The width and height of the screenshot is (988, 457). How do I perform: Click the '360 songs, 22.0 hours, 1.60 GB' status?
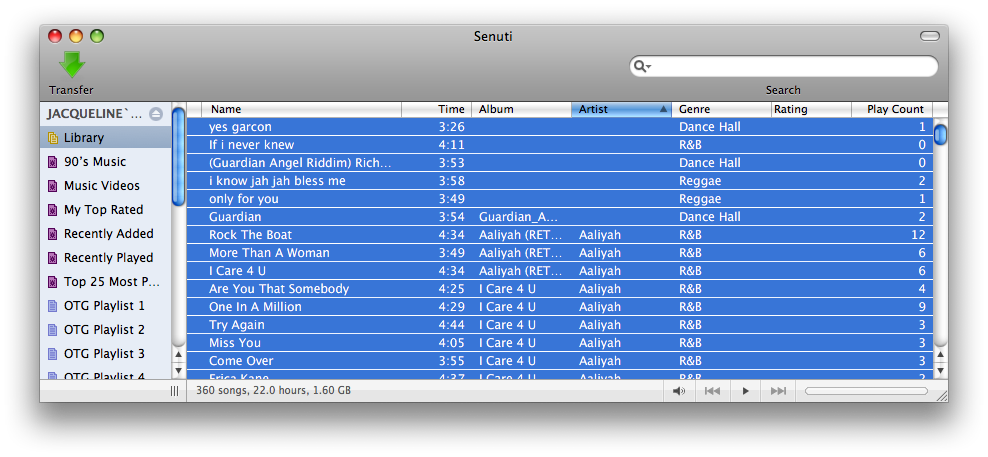point(273,391)
